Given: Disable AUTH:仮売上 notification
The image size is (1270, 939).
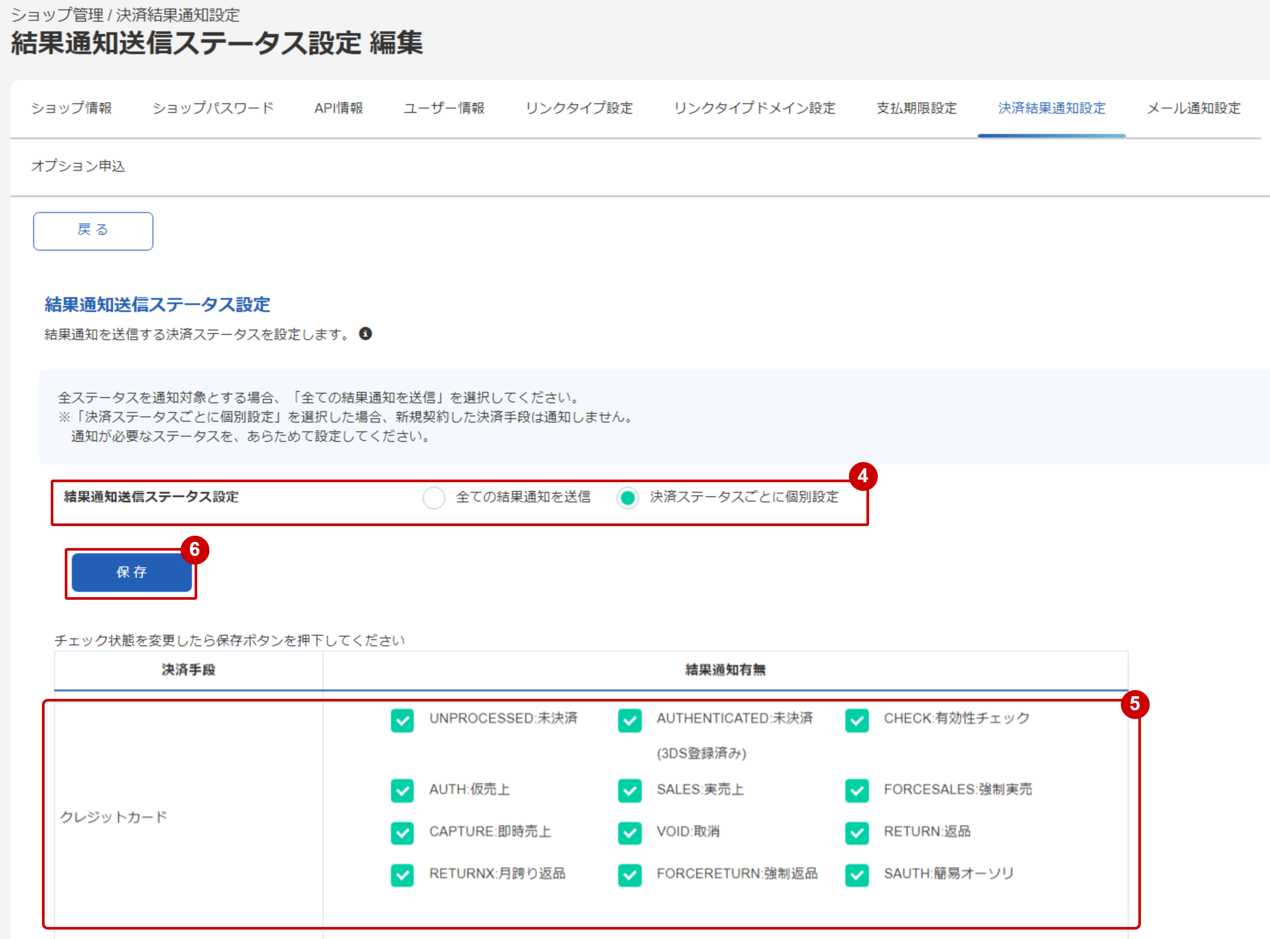Looking at the screenshot, I should tap(401, 790).
